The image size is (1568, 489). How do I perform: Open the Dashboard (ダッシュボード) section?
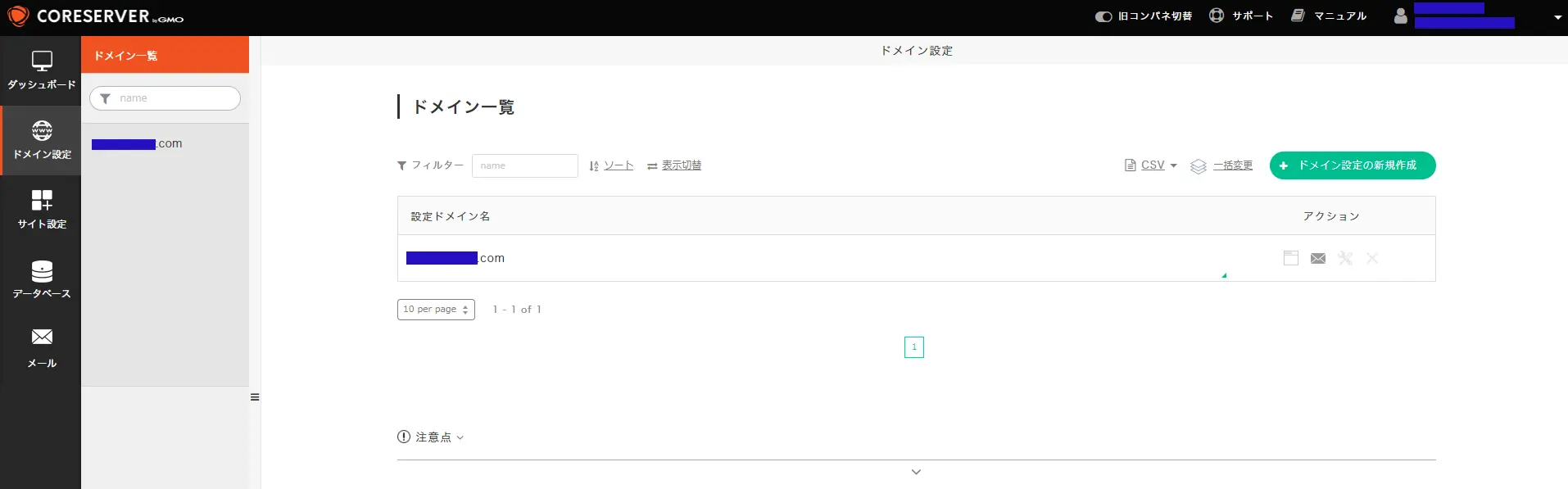[x=41, y=70]
